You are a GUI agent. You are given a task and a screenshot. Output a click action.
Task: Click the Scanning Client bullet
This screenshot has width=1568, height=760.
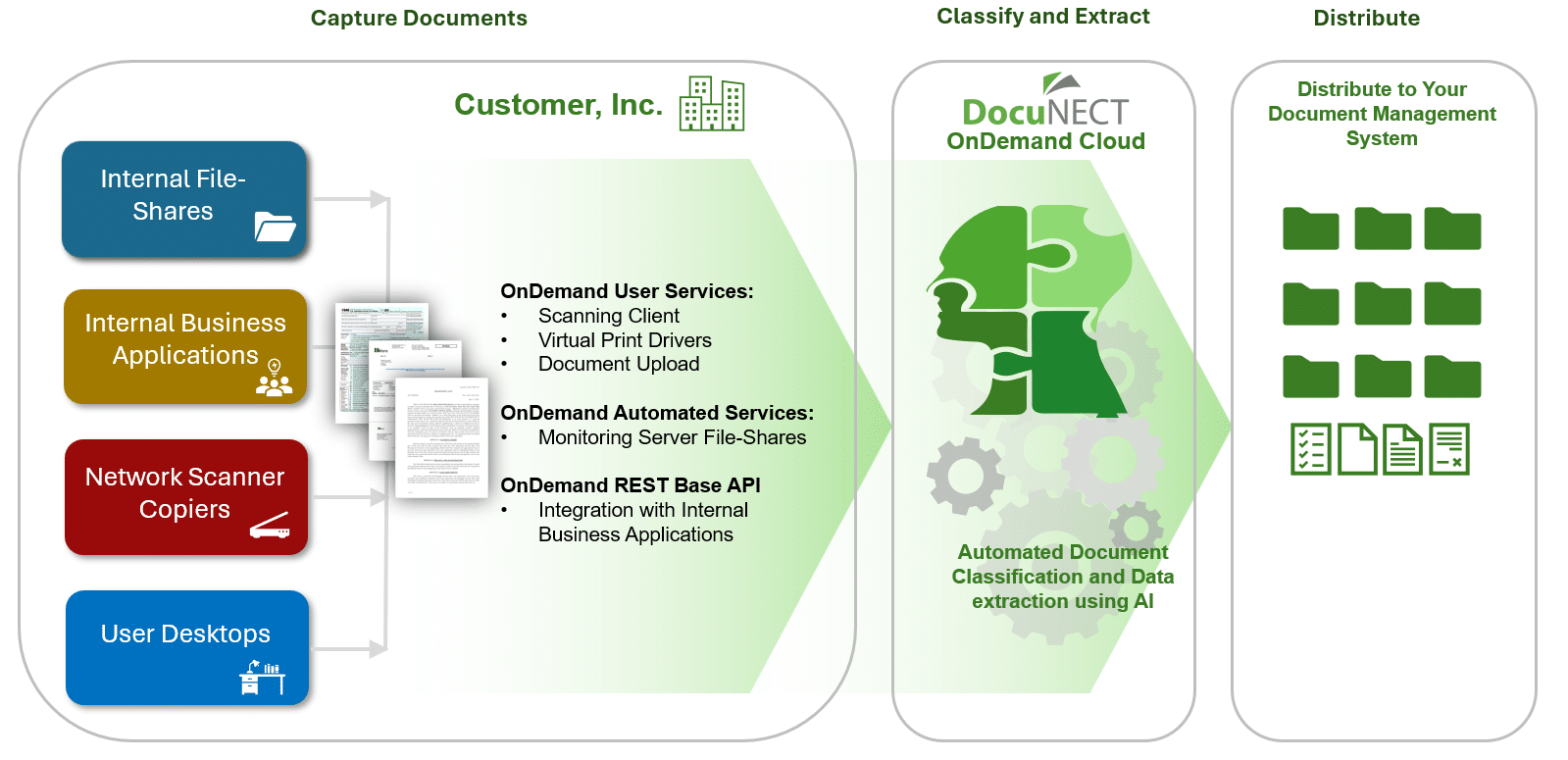click(x=608, y=316)
